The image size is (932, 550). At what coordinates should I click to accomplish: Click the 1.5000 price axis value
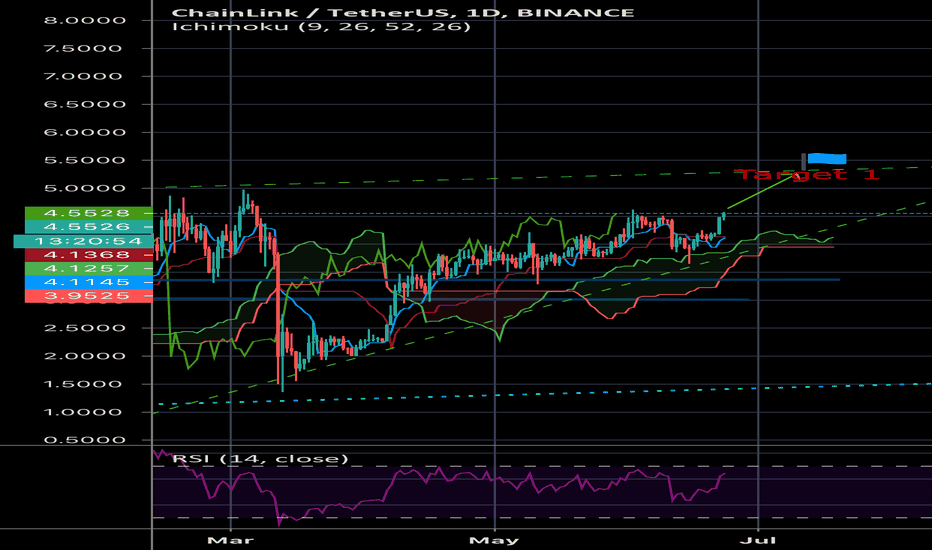click(x=83, y=384)
